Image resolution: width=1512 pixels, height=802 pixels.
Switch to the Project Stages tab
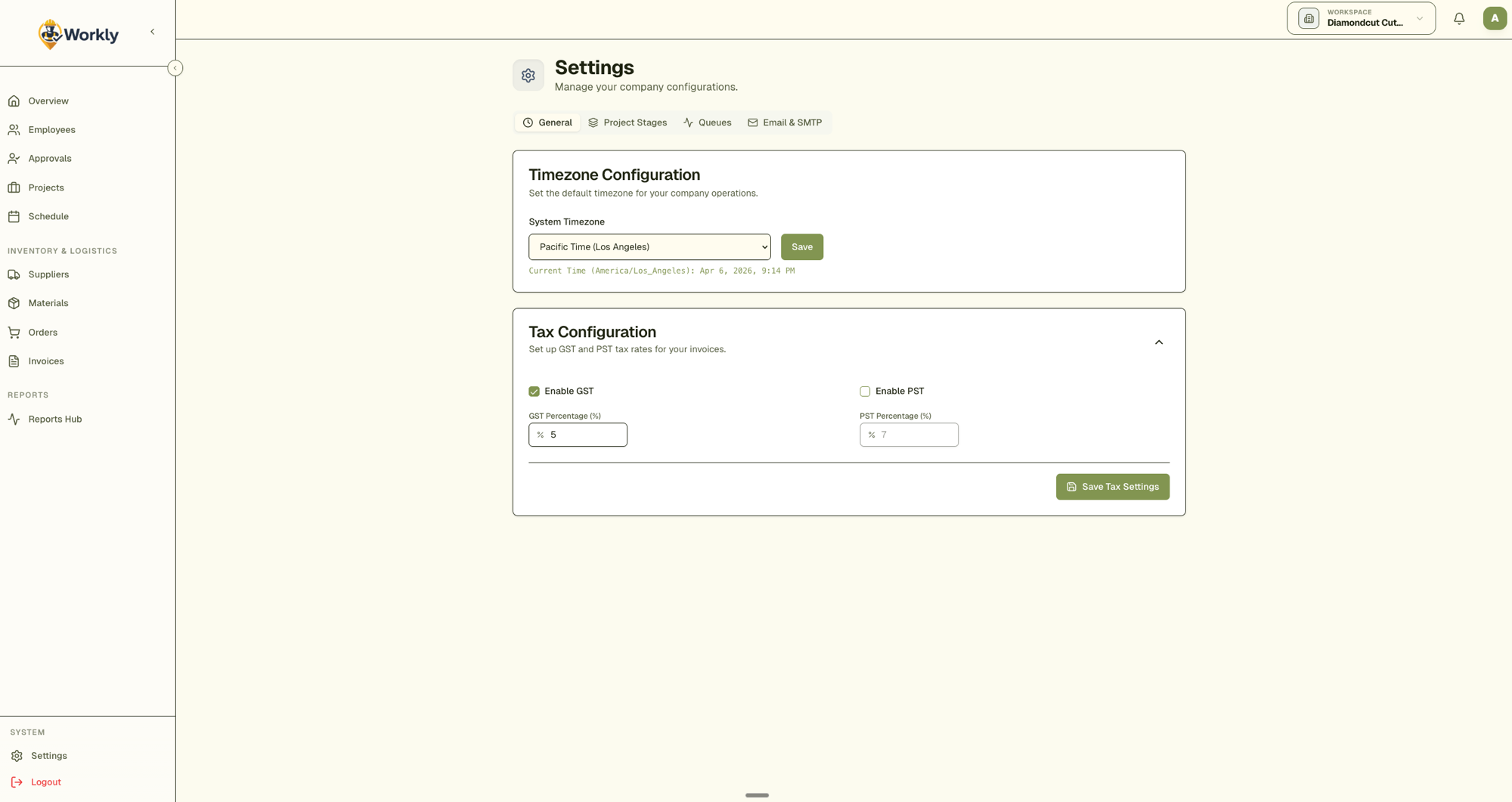[x=627, y=122]
